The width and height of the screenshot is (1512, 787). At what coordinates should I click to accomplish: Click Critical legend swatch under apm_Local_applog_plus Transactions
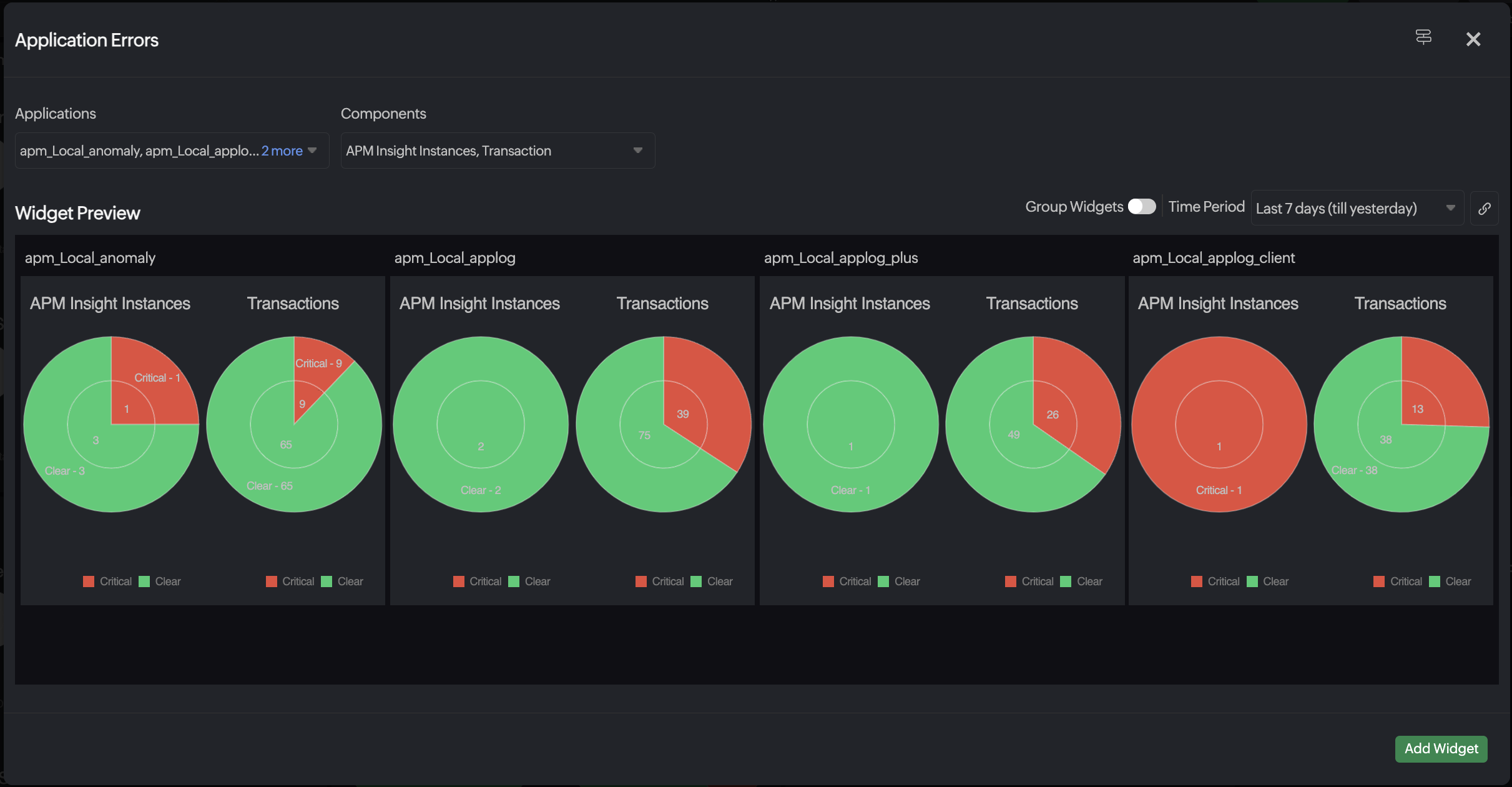(1011, 582)
